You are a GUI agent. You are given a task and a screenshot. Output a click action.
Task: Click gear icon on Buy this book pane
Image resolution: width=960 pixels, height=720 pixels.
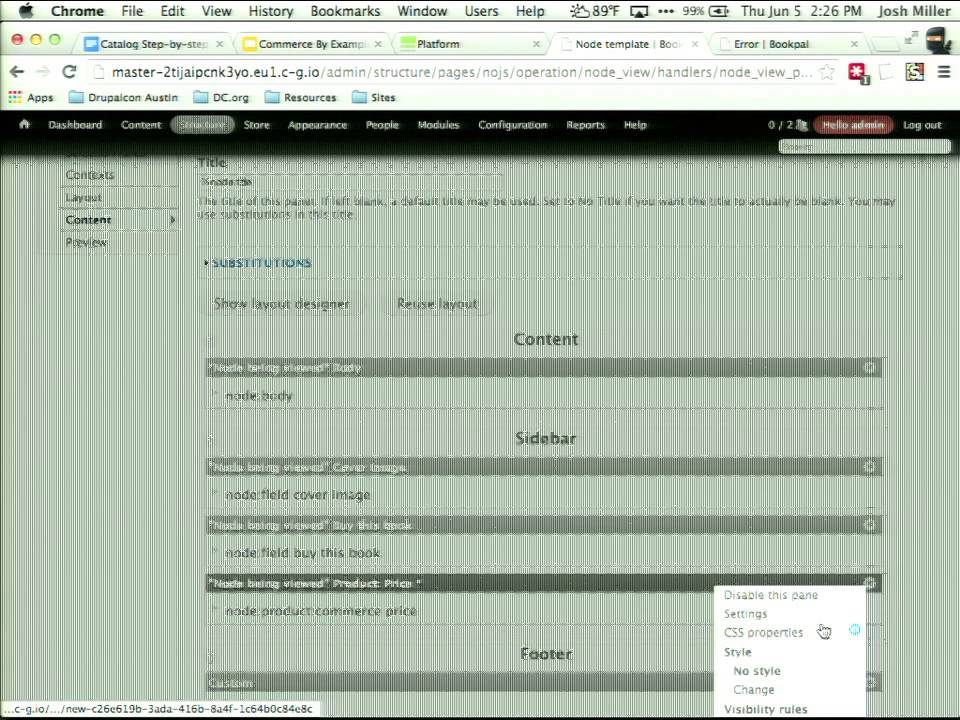click(x=869, y=525)
